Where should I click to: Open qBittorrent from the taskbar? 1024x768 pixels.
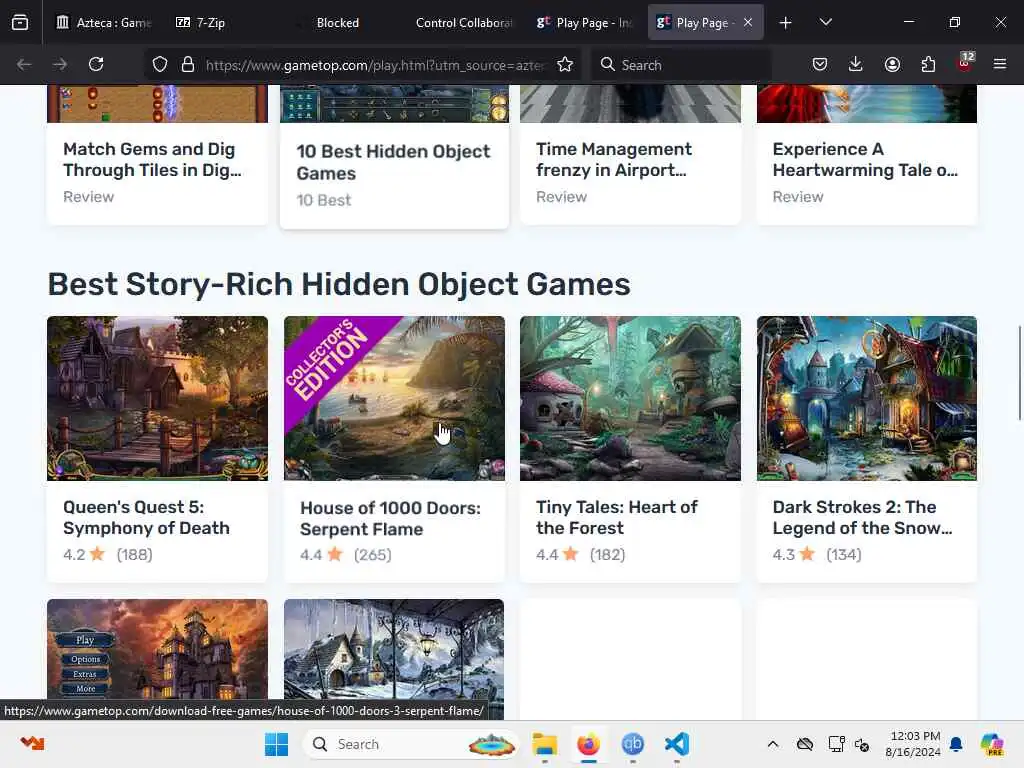(632, 744)
